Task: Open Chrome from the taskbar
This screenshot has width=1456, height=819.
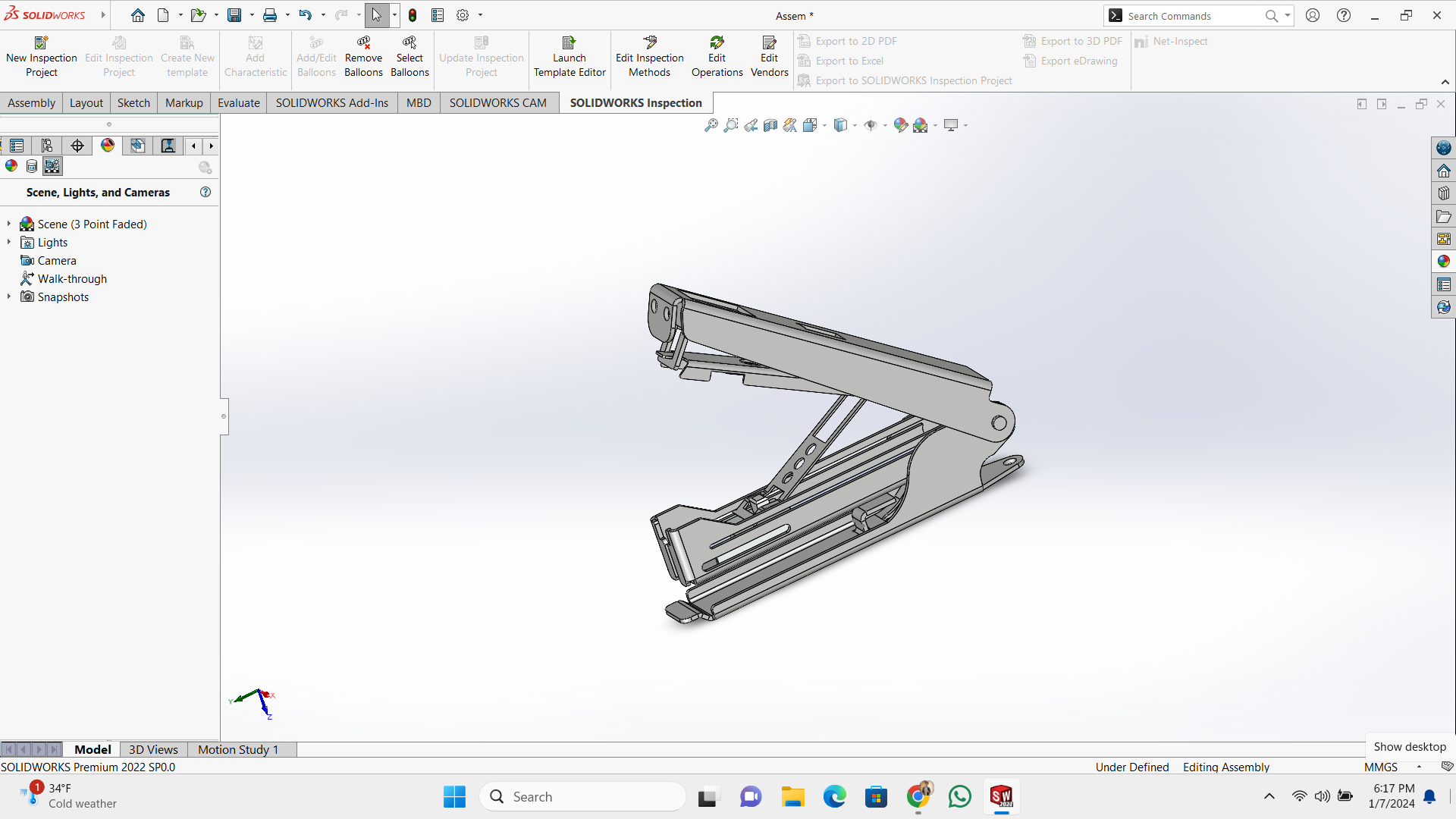Action: 918,796
